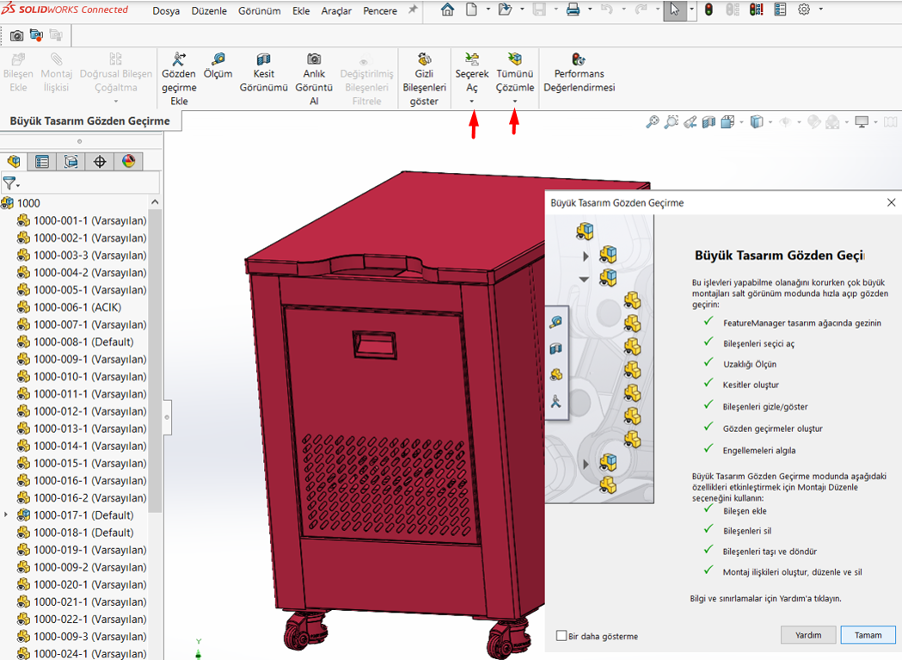Screen dimensions: 902x660
Task: Click the Yardım button
Action: [x=808, y=635]
